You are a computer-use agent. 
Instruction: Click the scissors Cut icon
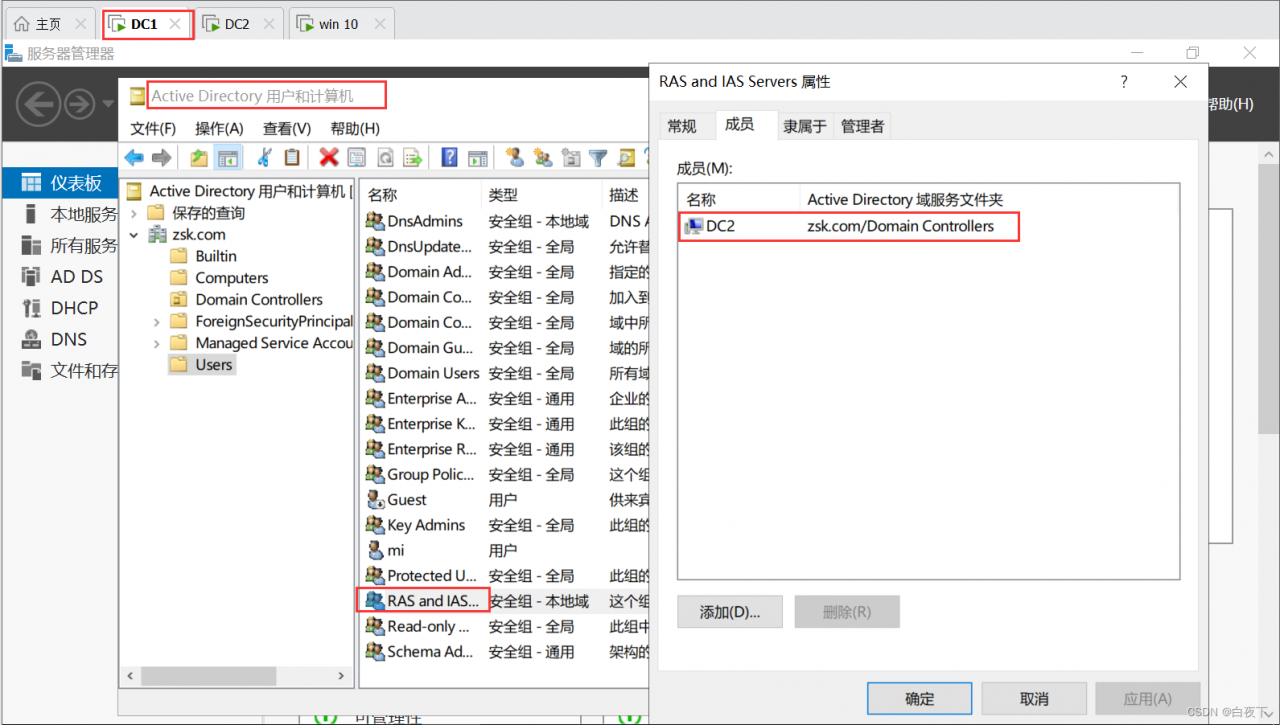pyautogui.click(x=265, y=157)
